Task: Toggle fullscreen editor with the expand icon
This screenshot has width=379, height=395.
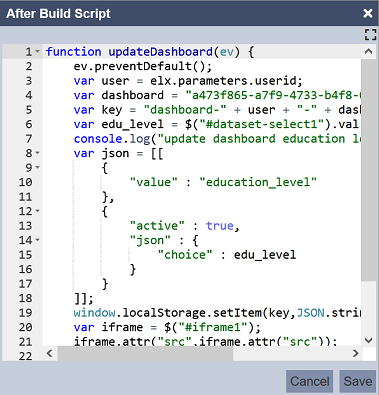Action: click(370, 34)
